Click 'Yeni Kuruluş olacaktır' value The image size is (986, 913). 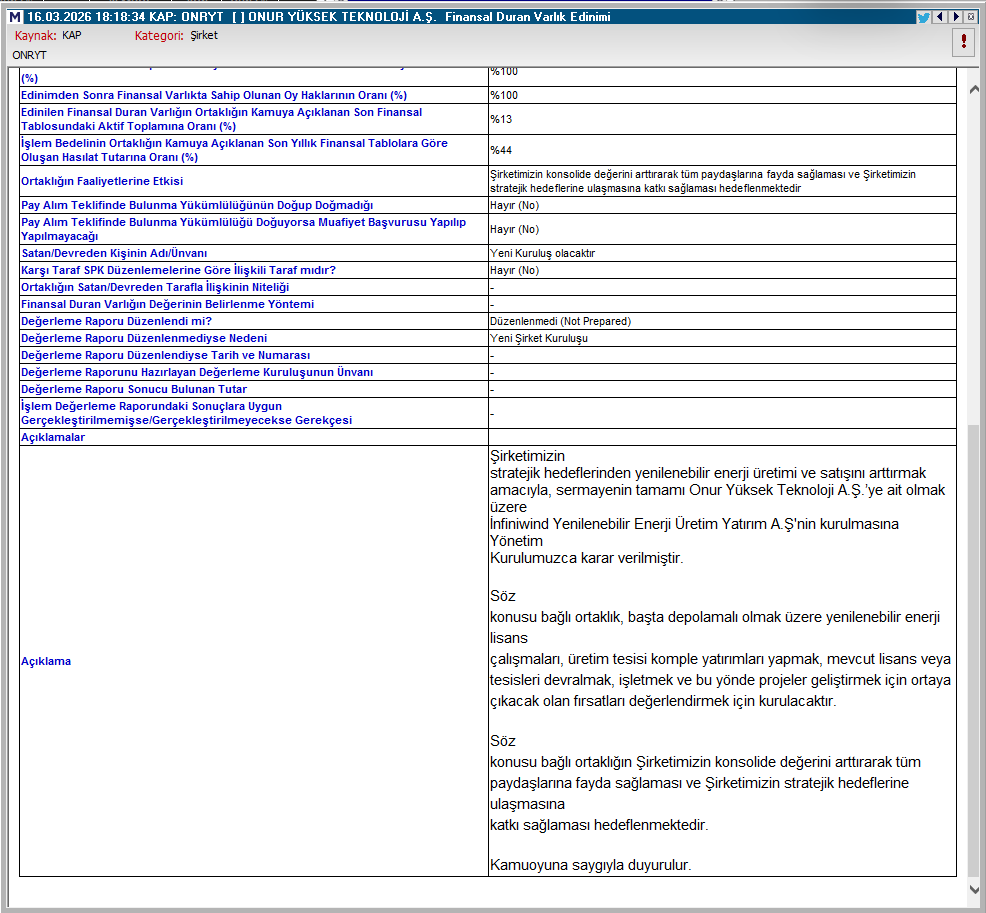[542, 253]
